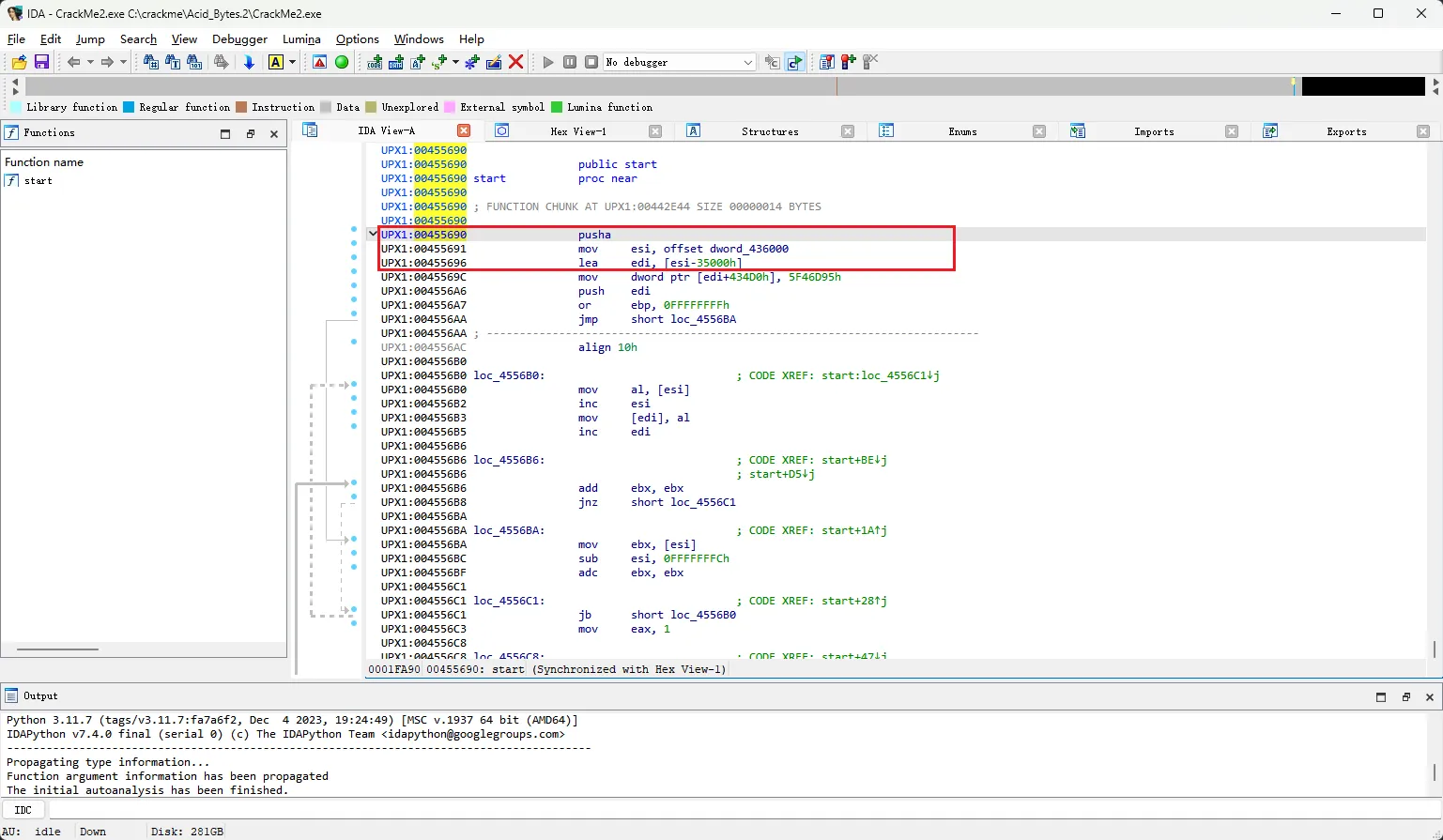Maximize the Functions panel

pos(225,134)
